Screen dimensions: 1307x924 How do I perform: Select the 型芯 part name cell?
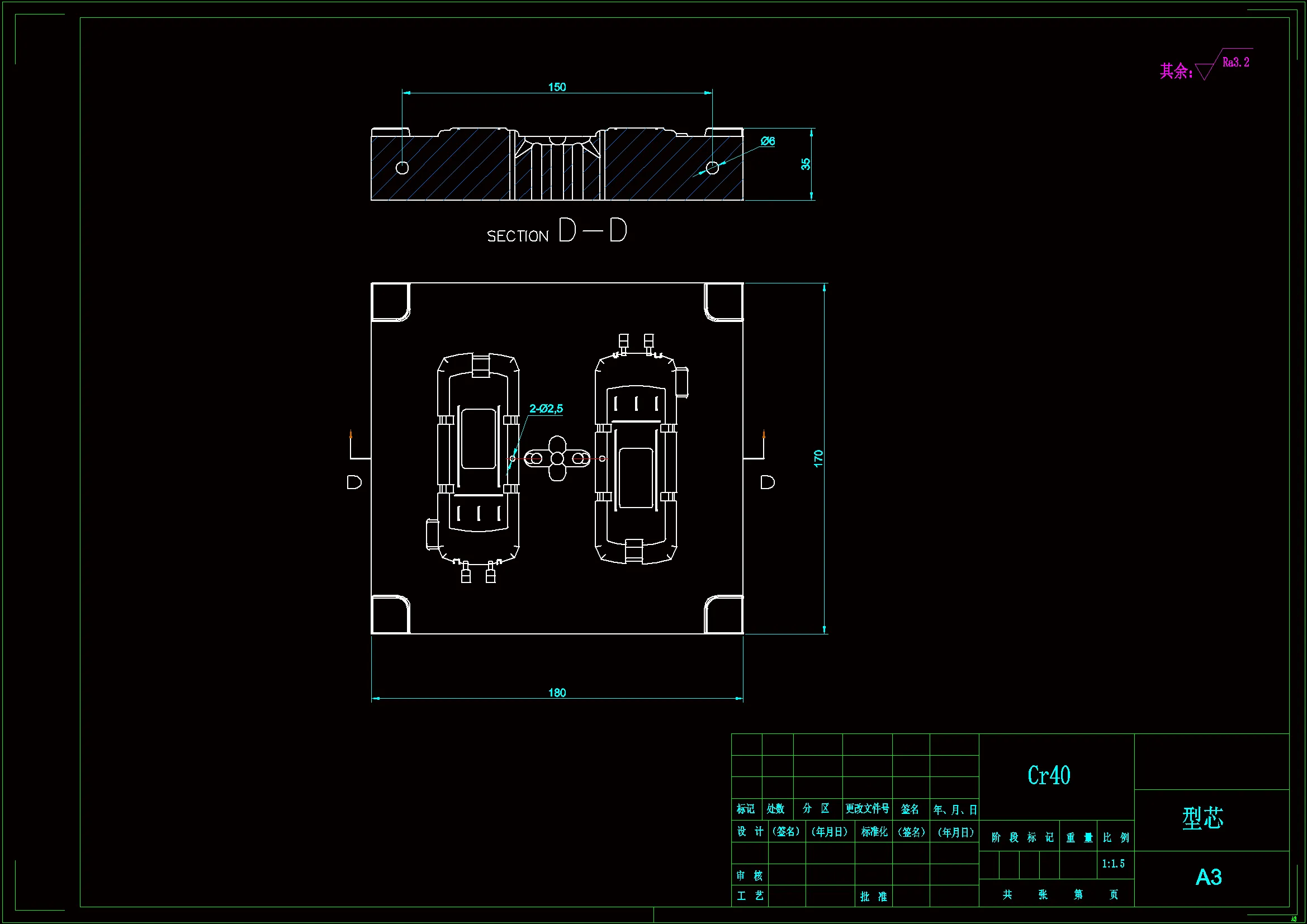click(x=1202, y=818)
